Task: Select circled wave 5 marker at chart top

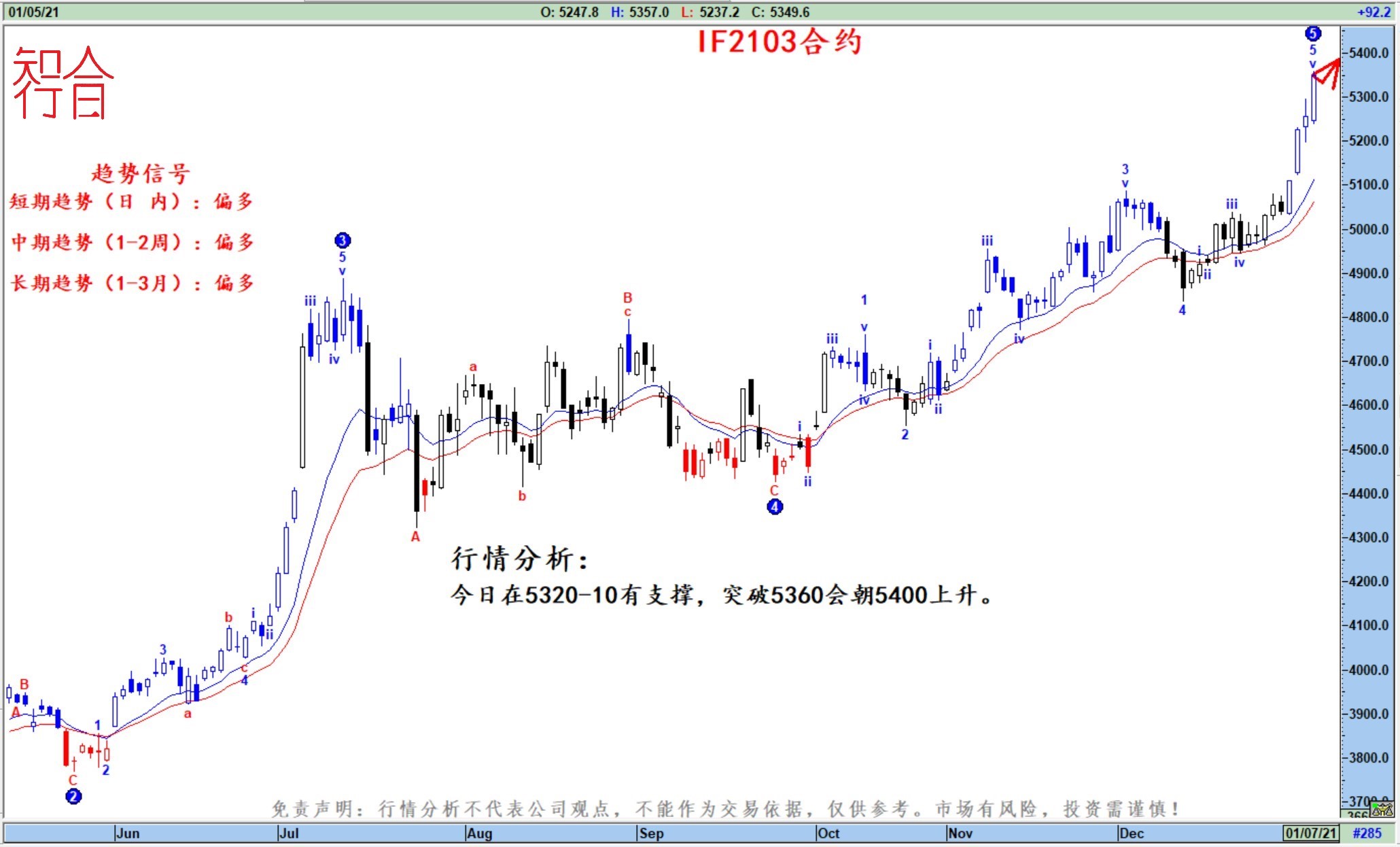Action: tap(1313, 33)
